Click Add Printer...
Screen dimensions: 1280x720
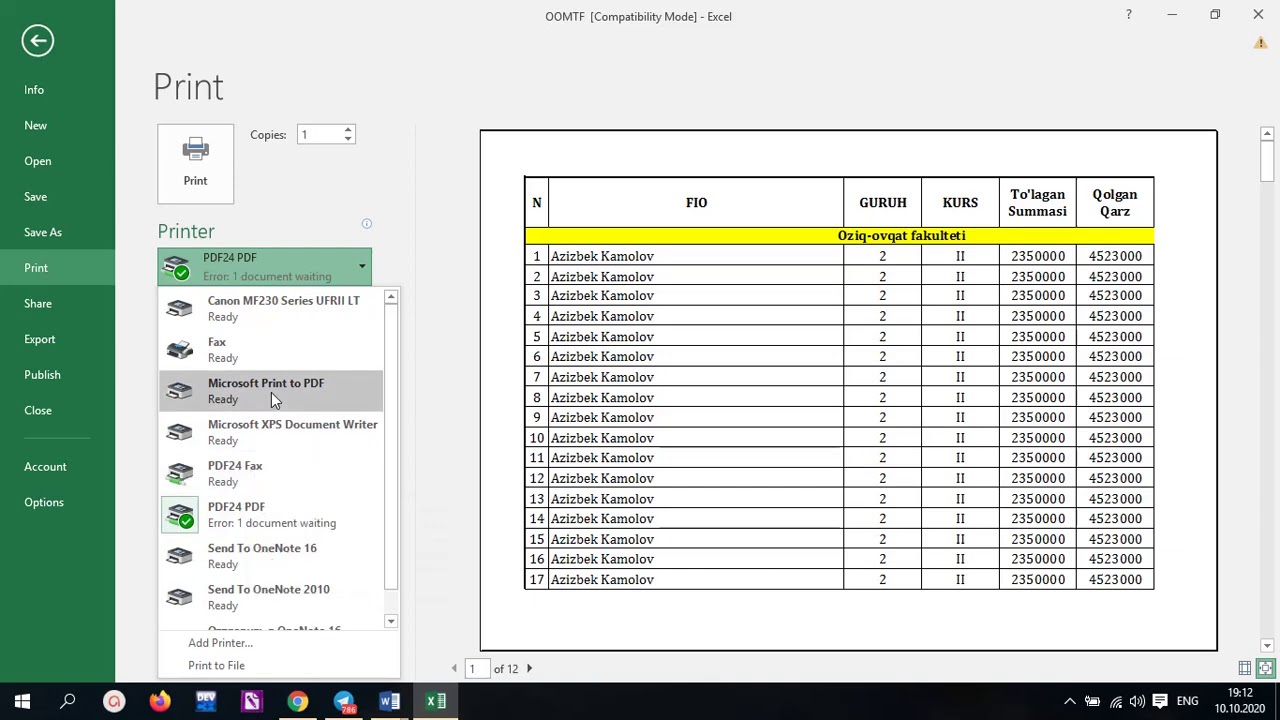(220, 643)
